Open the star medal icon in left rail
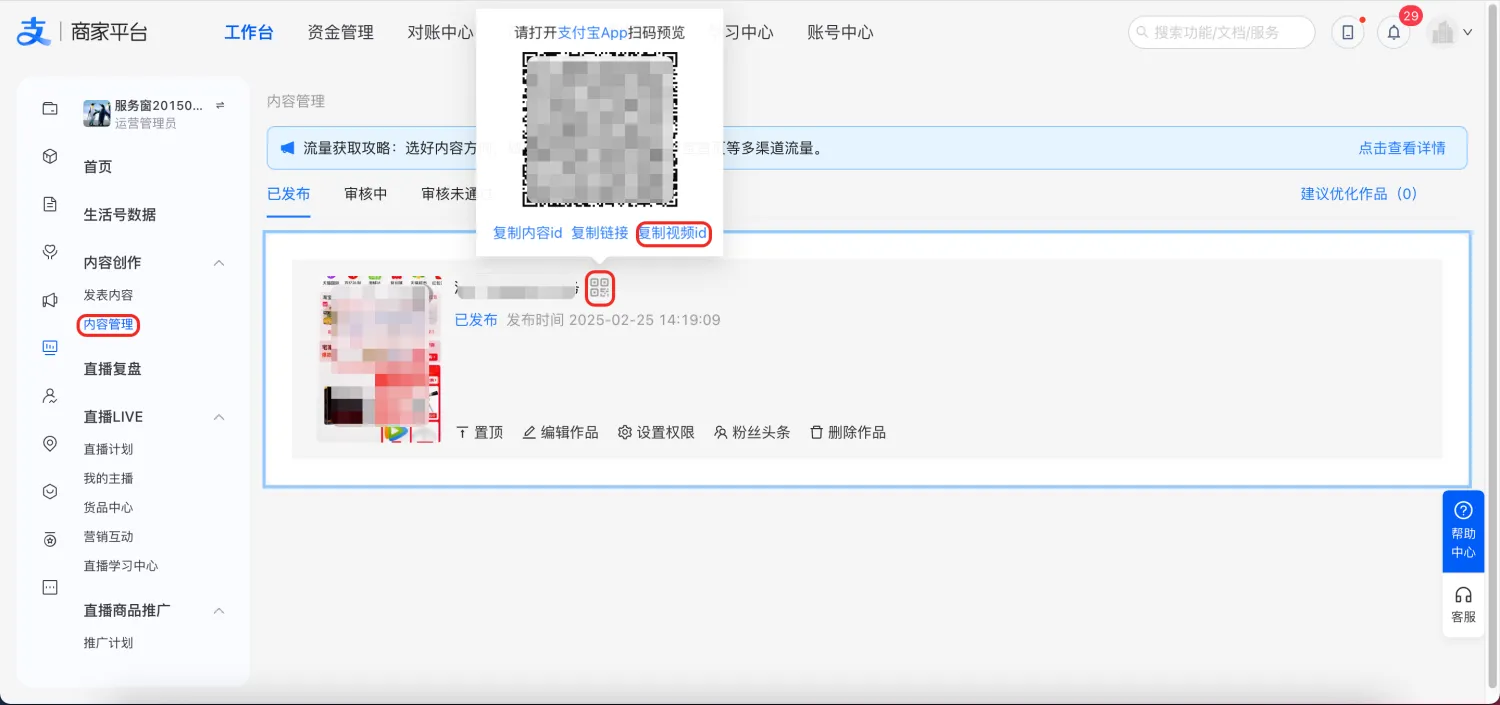 pos(50,539)
